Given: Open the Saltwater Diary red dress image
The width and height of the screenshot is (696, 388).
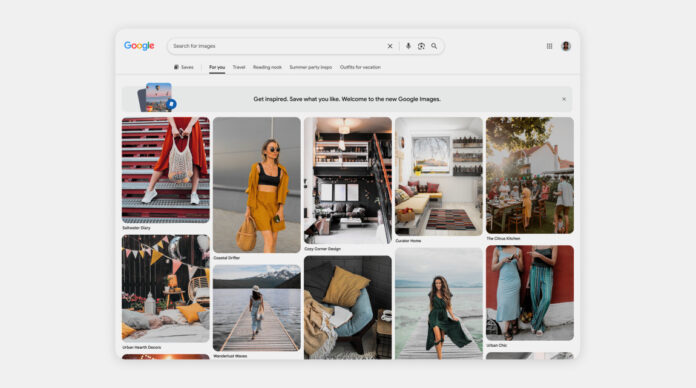Looking at the screenshot, I should 166,170.
